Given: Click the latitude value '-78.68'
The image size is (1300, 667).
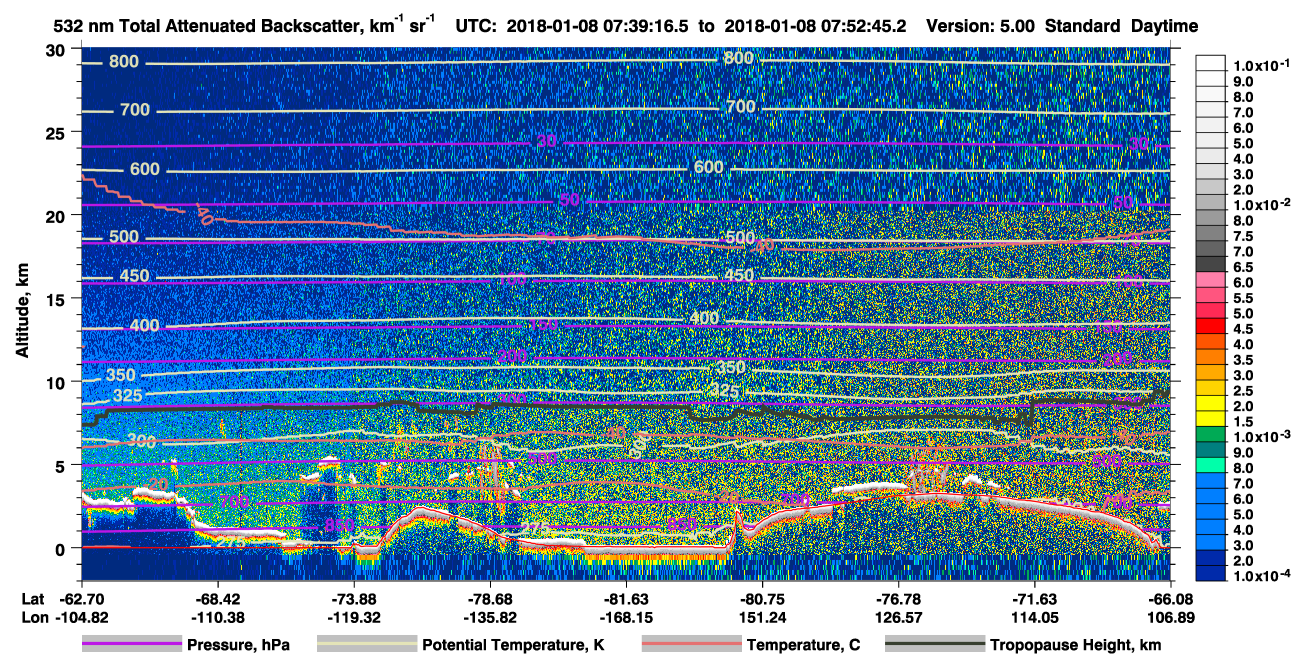Looking at the screenshot, I should 489,599.
